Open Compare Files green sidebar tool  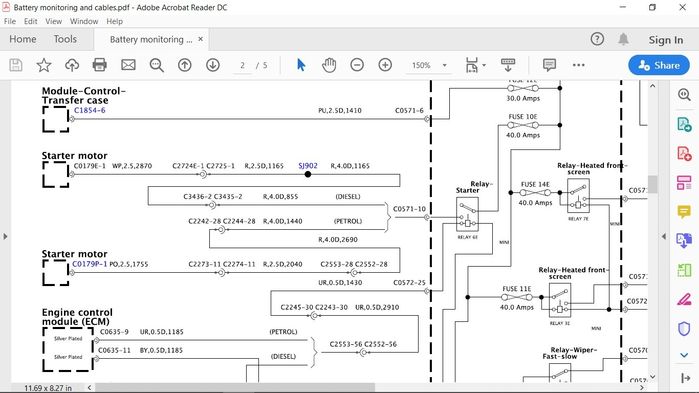click(x=684, y=270)
